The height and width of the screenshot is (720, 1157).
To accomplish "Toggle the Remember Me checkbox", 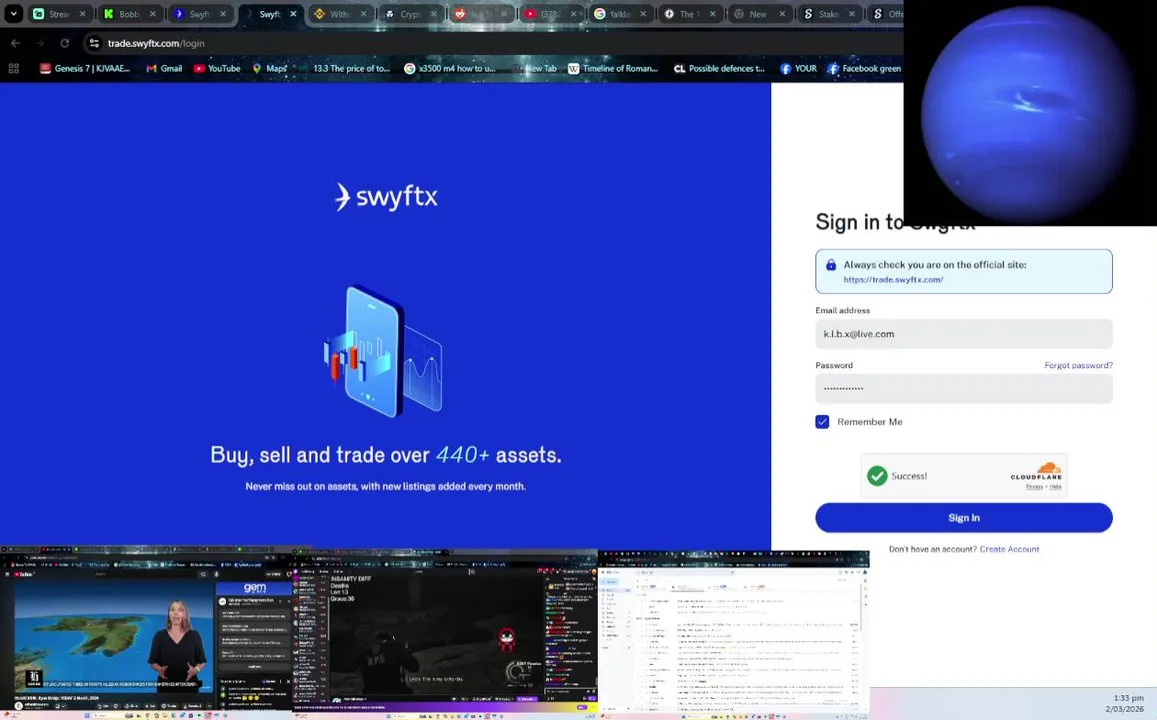I will point(822,422).
